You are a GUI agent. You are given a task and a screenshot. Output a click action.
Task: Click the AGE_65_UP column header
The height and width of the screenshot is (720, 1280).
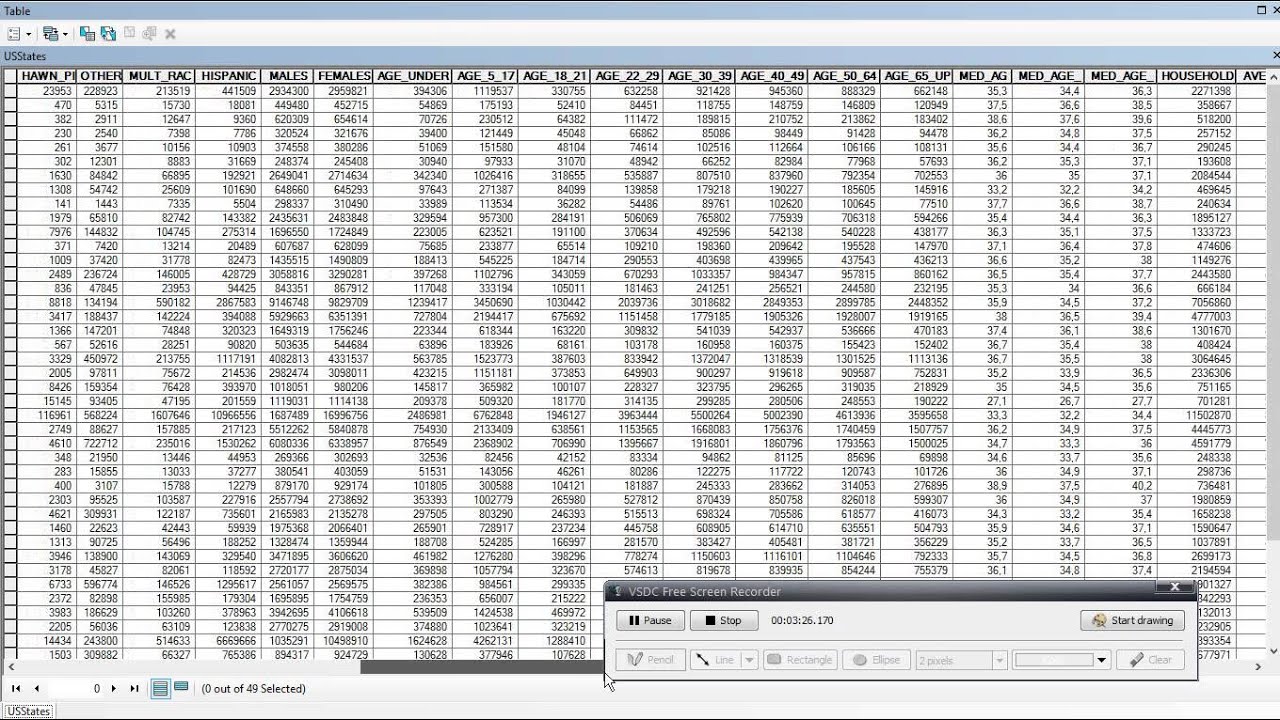point(916,76)
